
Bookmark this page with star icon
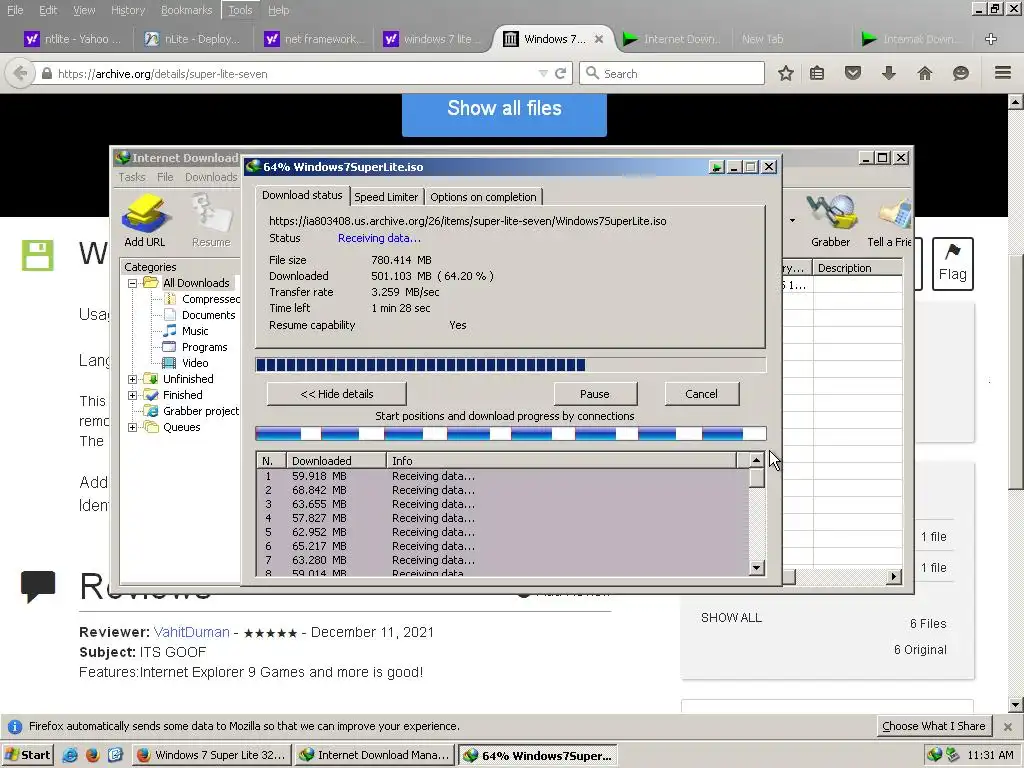(x=786, y=73)
